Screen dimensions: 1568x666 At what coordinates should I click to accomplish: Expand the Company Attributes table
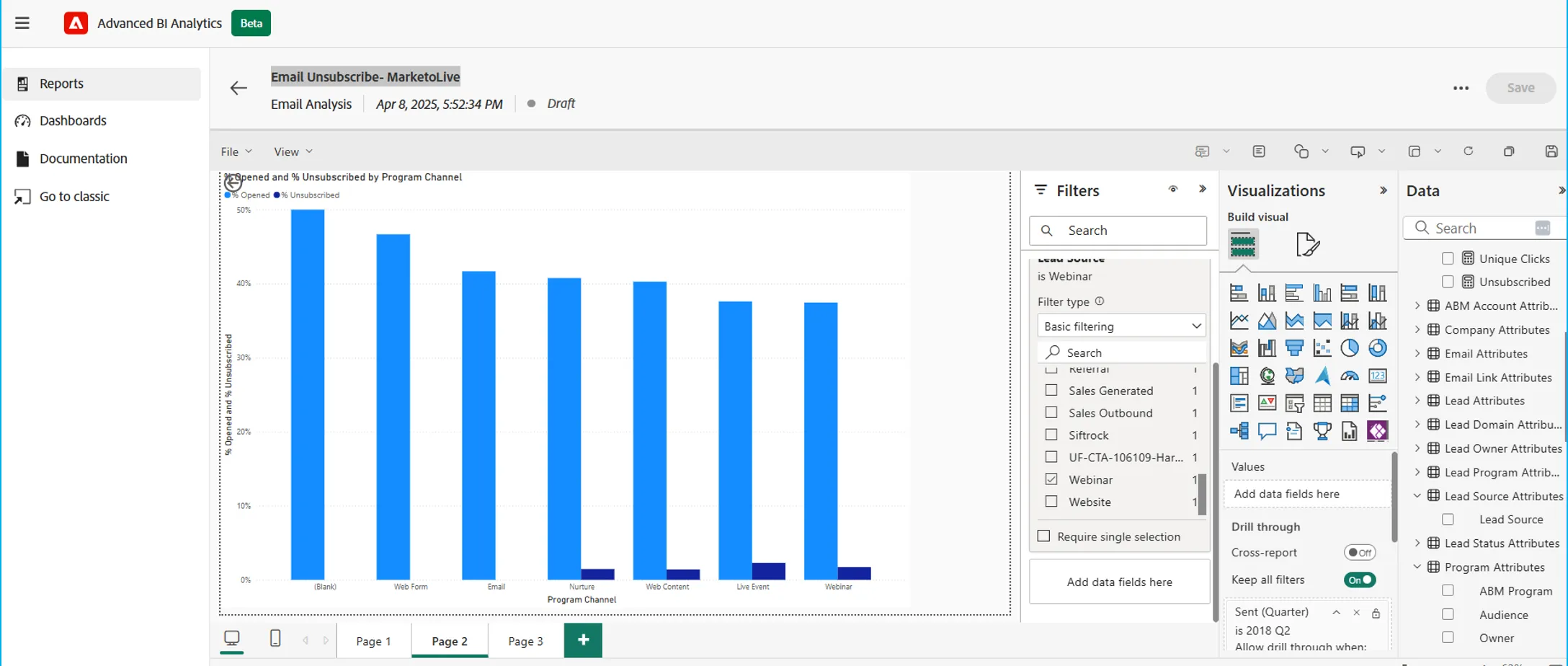(x=1417, y=329)
